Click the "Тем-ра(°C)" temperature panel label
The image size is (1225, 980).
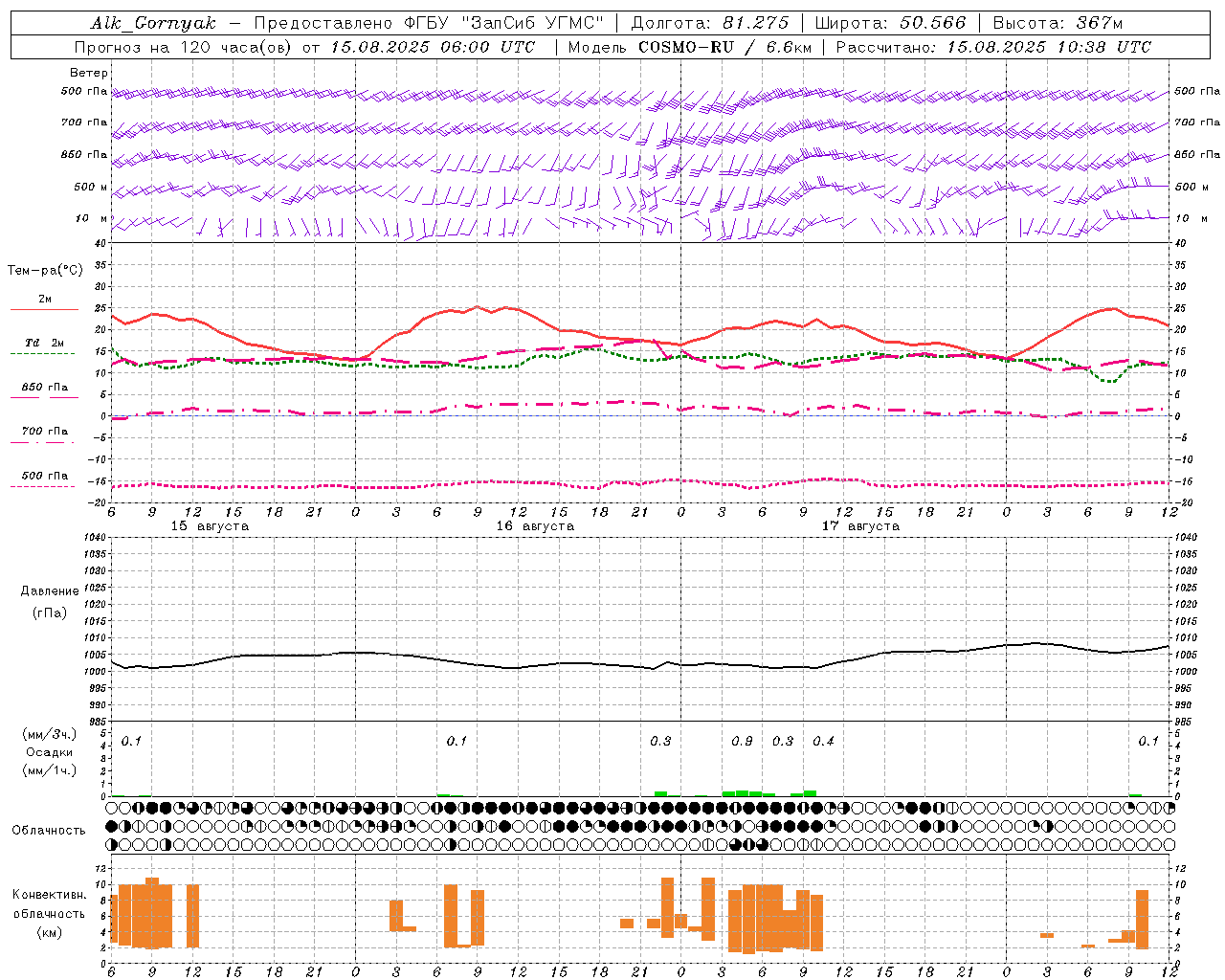pyautogui.click(x=45, y=271)
